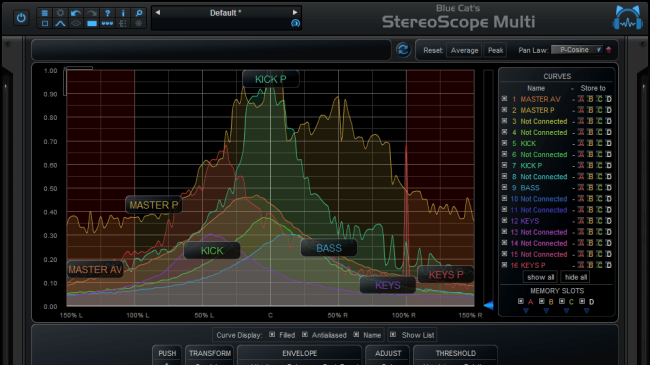Click '10 Not Connected' in curves list
The width and height of the screenshot is (650, 365).
pos(538,199)
